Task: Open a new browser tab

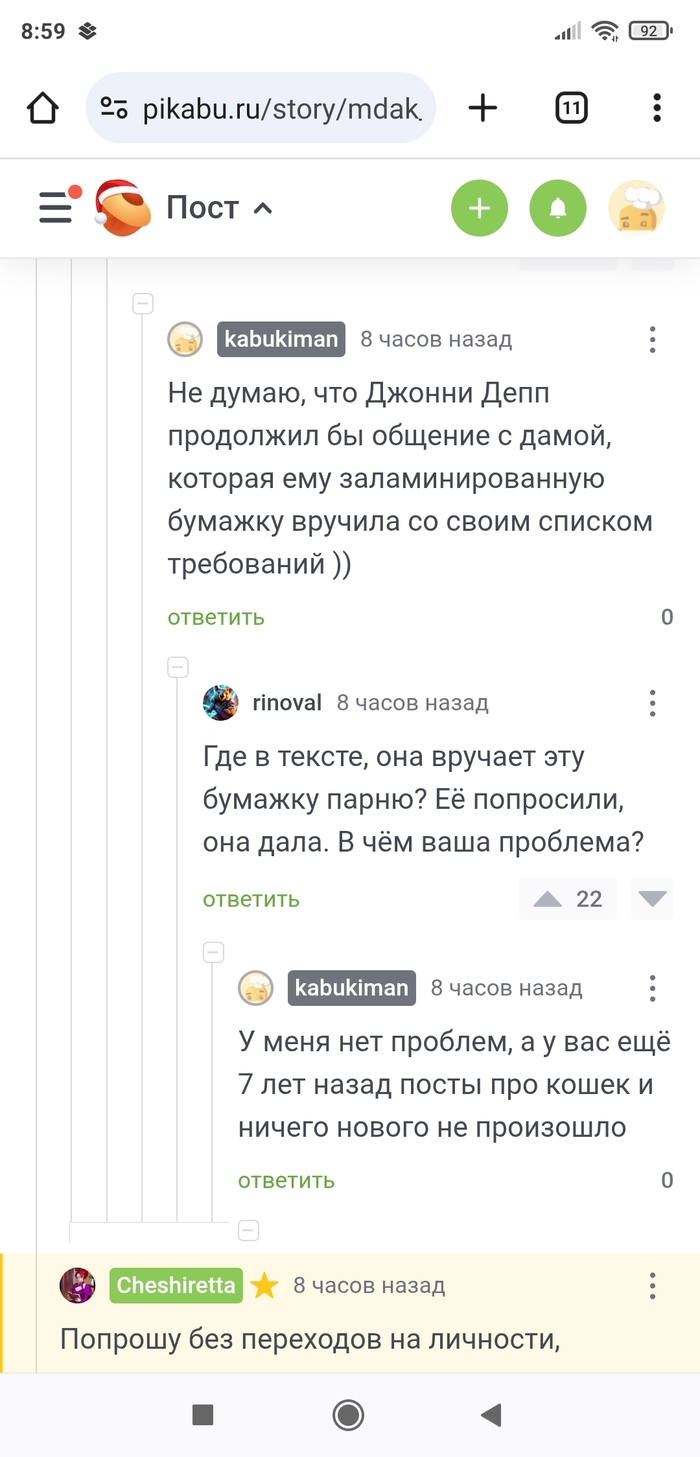Action: (x=482, y=108)
